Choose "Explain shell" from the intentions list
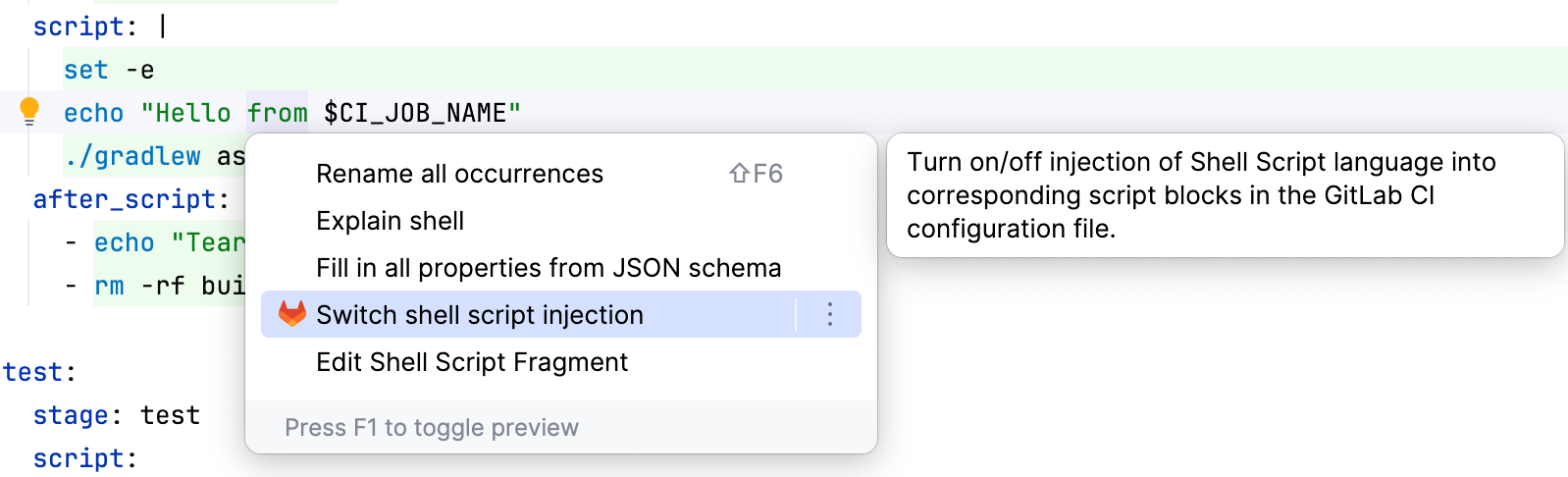This screenshot has height=477, width=1568. 390,221
